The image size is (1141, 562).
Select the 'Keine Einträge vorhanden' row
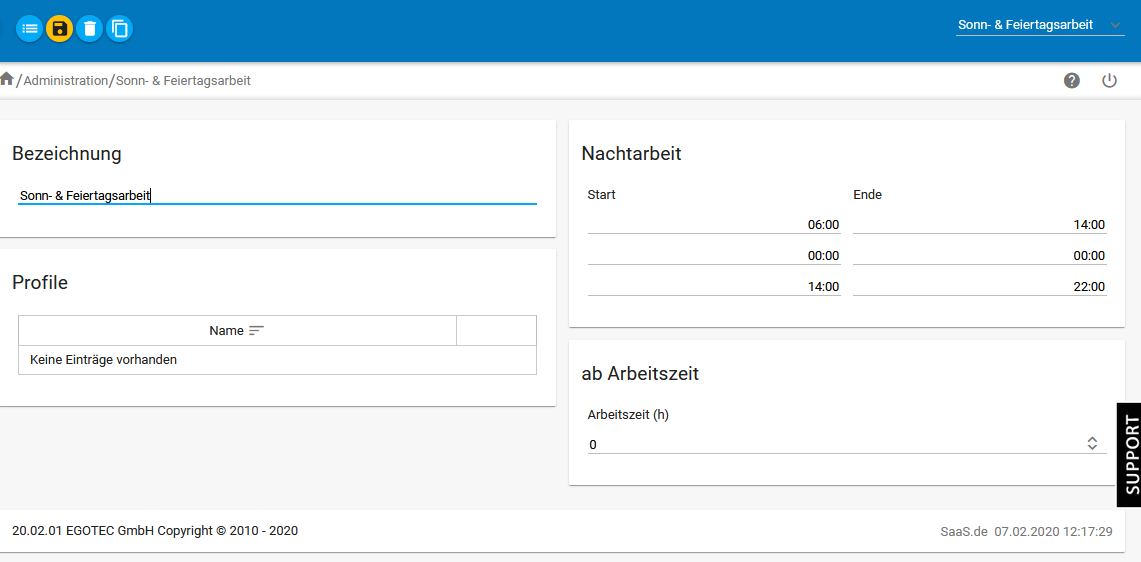pos(277,360)
